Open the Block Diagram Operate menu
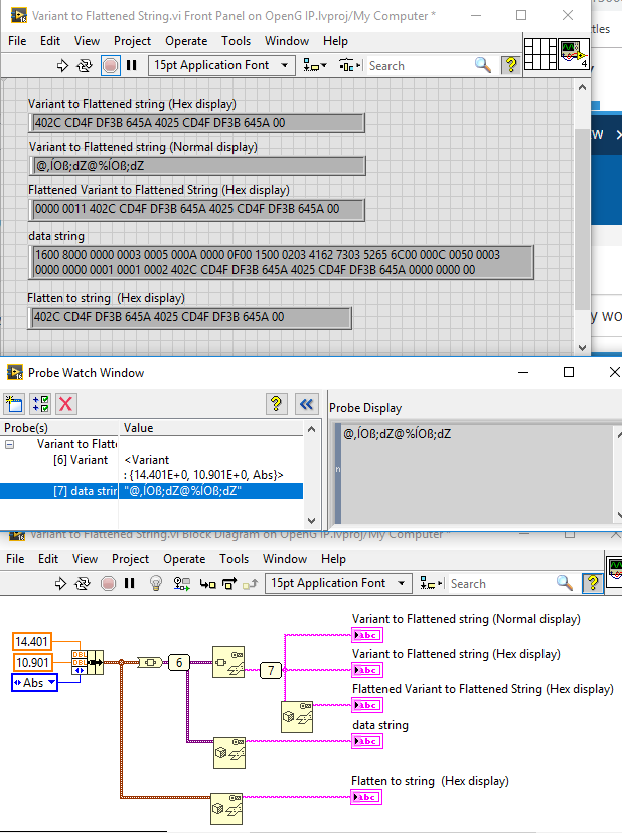627x833 pixels. click(x=184, y=559)
